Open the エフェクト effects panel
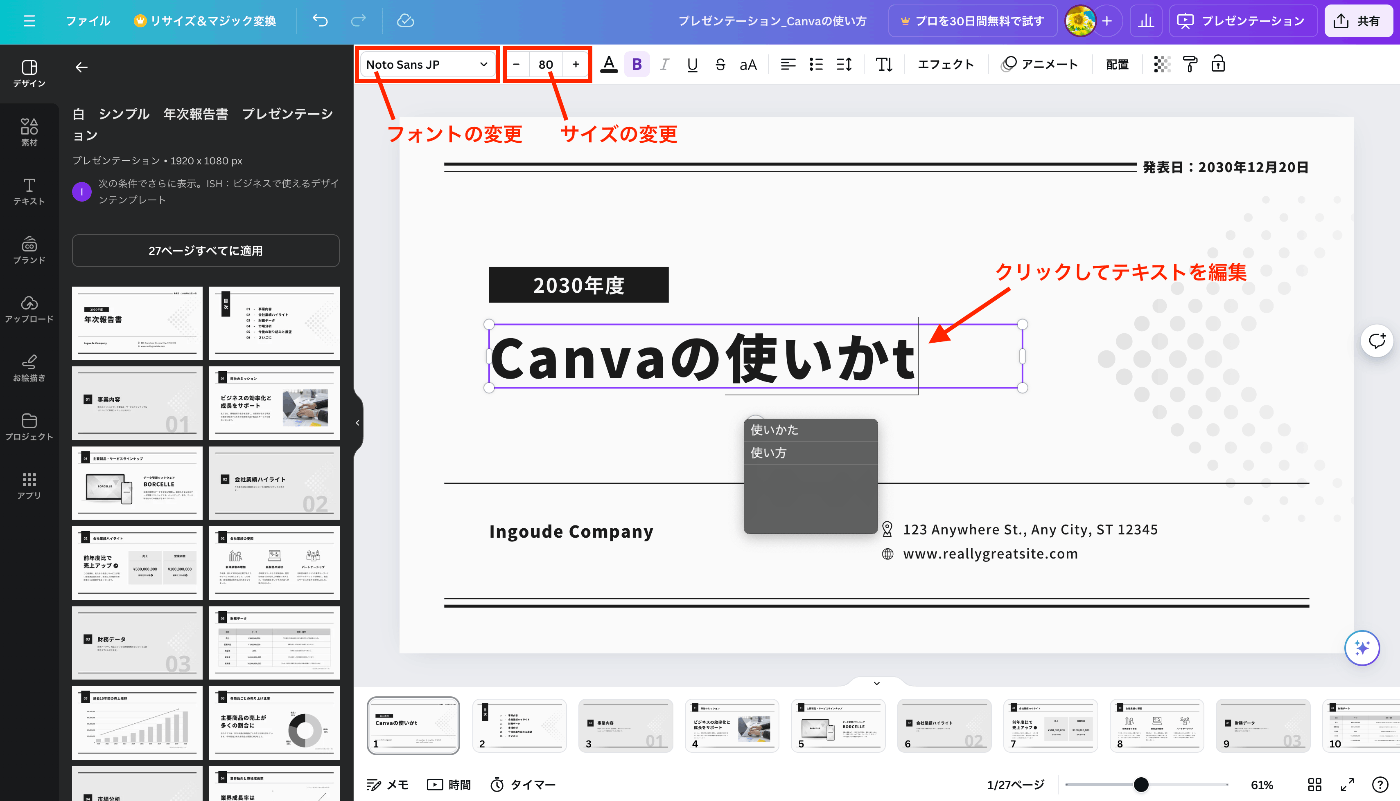The image size is (1400, 801). [945, 64]
